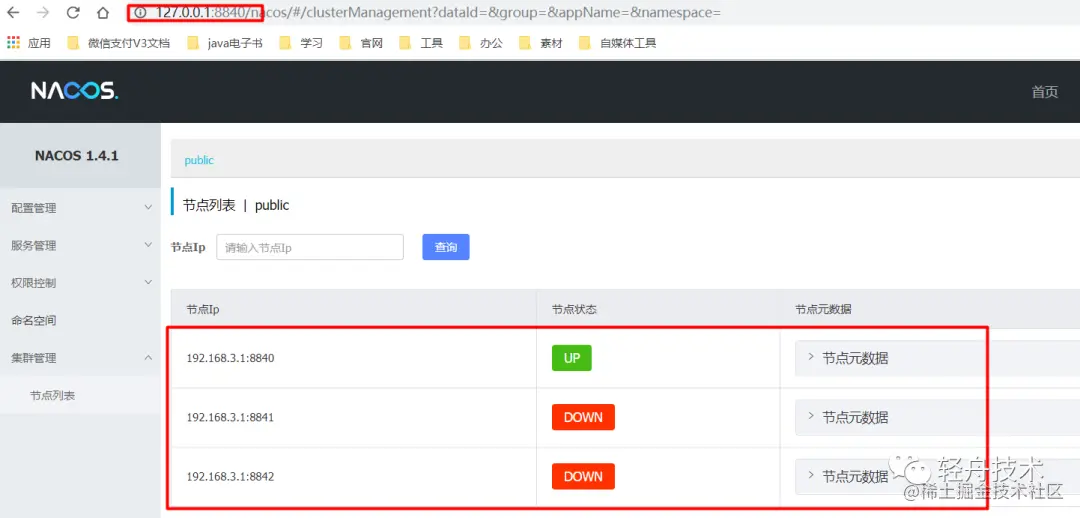Screen dimensions: 1080x518
Task: Click DOWN badge for 192.168.3.1:8842
Action: click(x=583, y=477)
